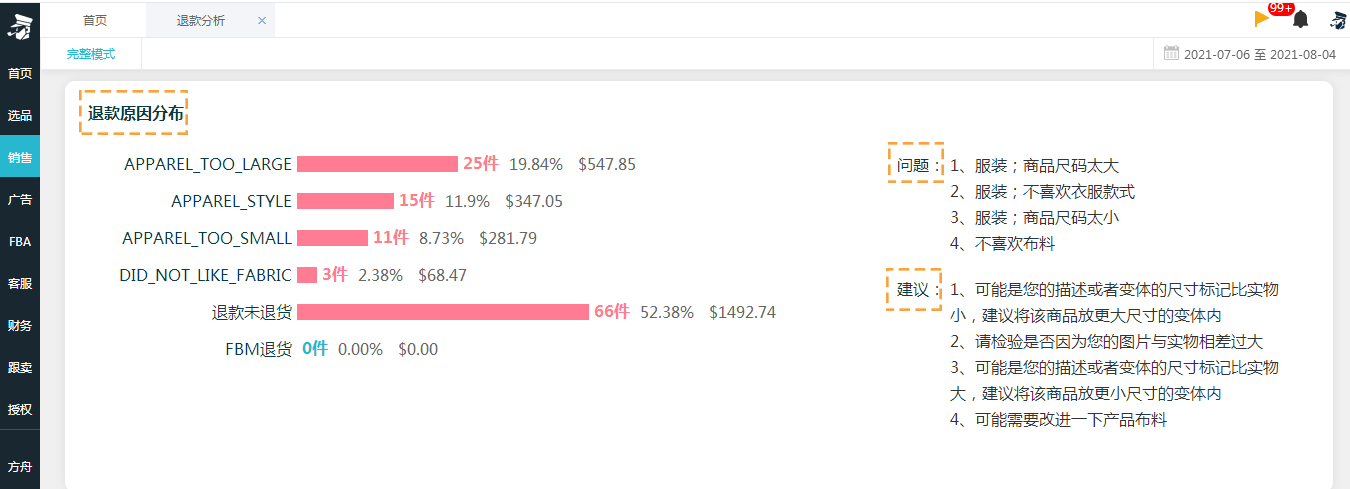Switch to the 首页 tab

(95, 20)
